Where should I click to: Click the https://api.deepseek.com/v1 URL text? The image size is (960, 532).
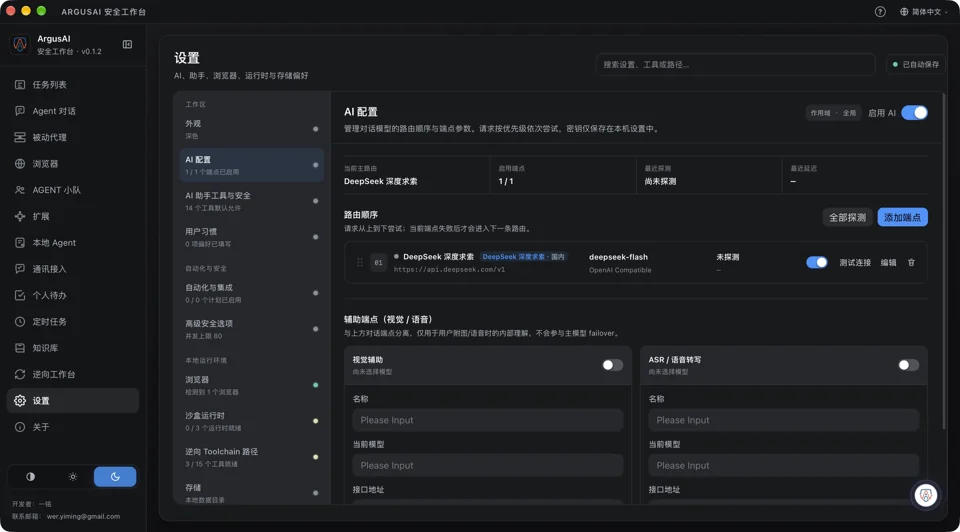pos(449,269)
